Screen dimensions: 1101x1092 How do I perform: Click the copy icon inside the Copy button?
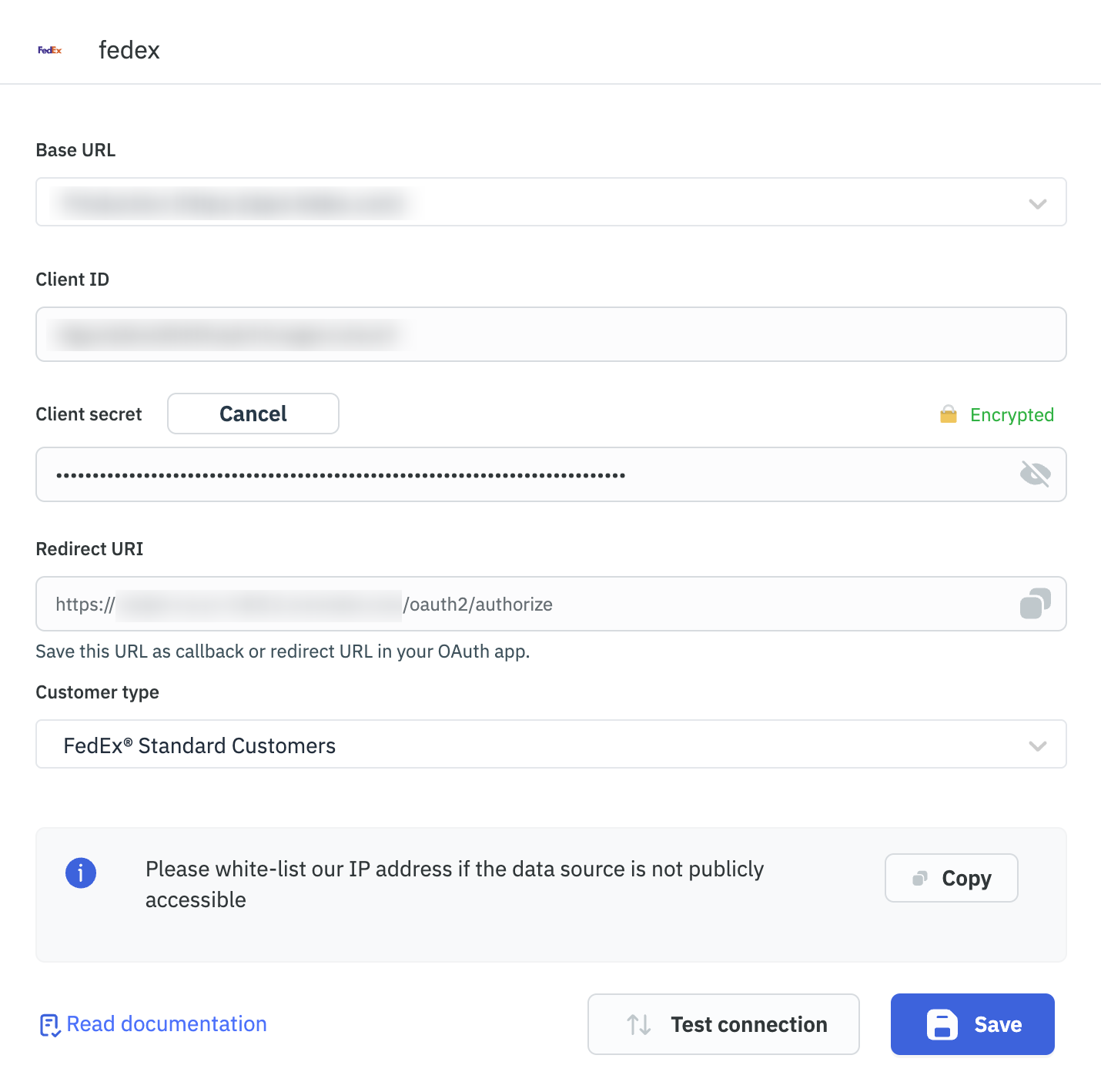pos(919,878)
